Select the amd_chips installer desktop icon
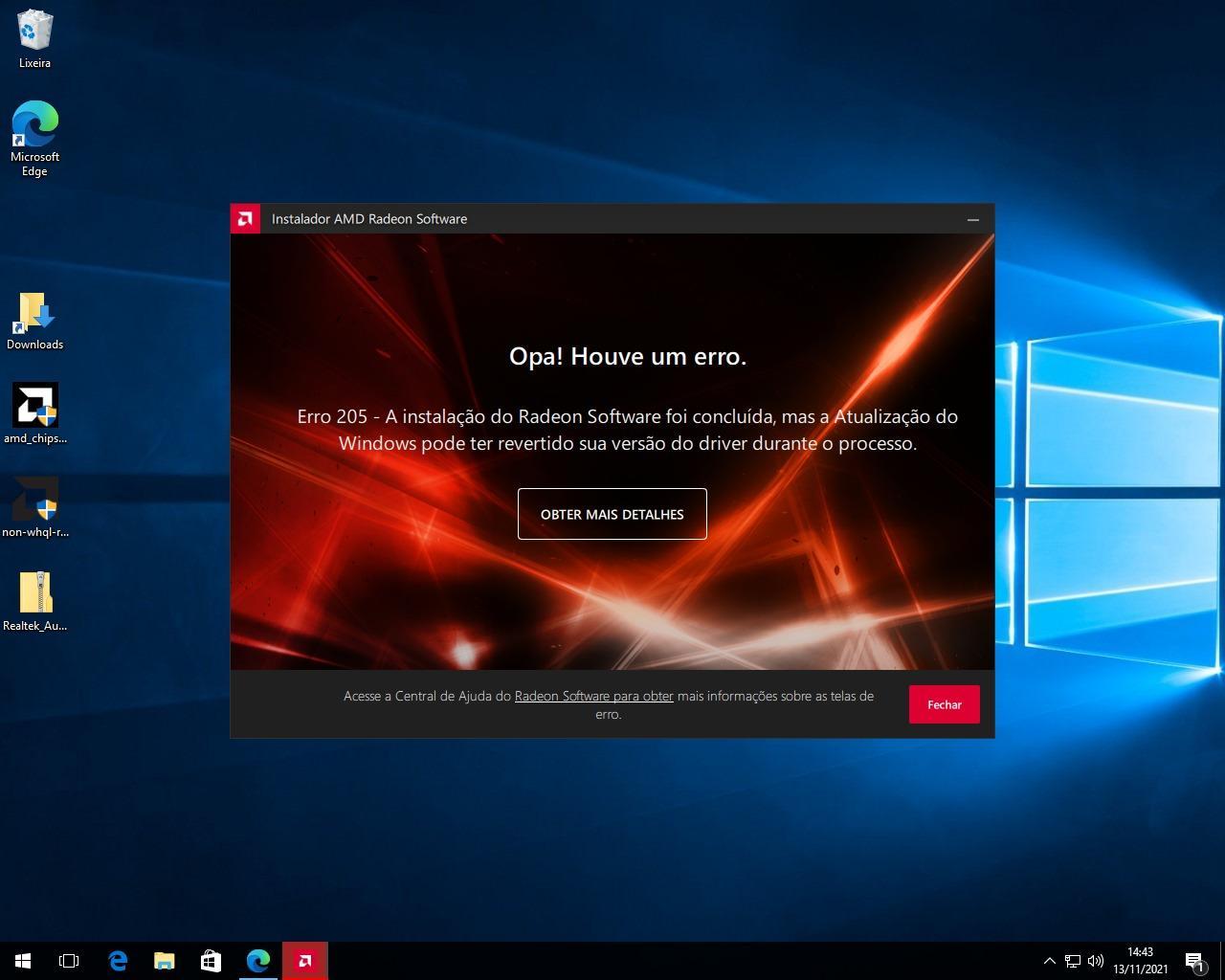Viewport: 1225px width, 980px height. [x=35, y=414]
